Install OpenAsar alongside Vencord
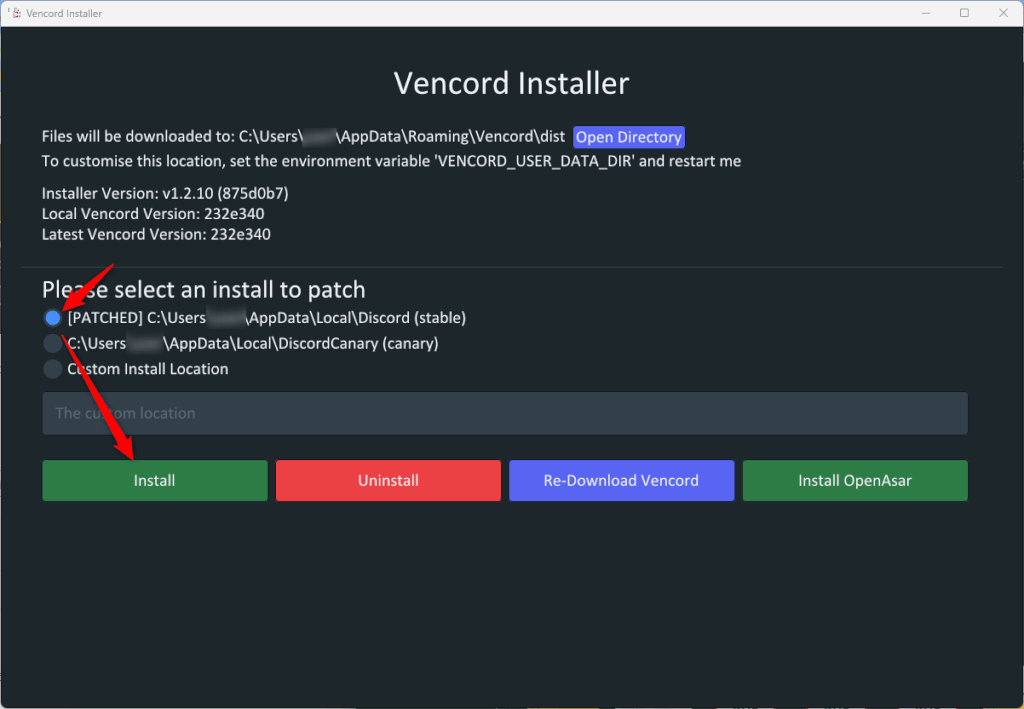The width and height of the screenshot is (1024, 709). (x=855, y=480)
